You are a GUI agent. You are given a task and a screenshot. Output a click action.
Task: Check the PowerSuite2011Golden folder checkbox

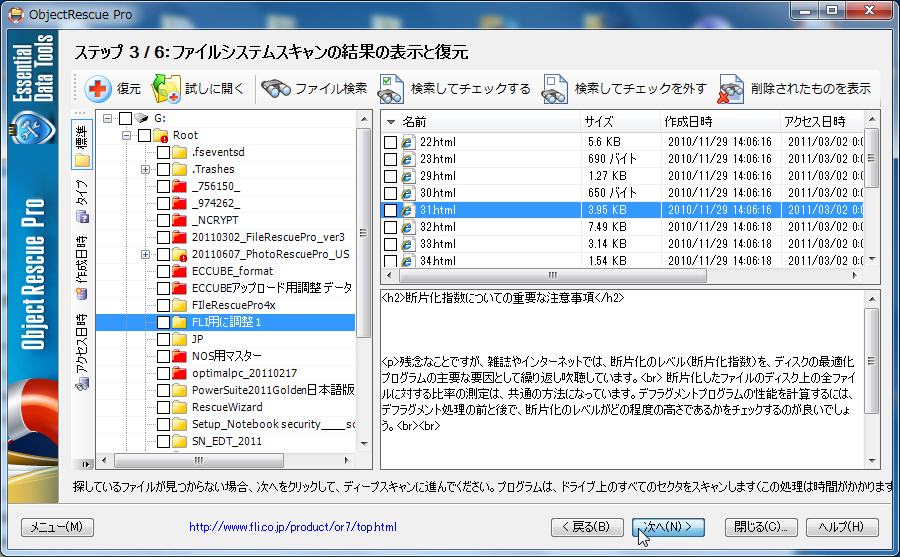click(163, 390)
